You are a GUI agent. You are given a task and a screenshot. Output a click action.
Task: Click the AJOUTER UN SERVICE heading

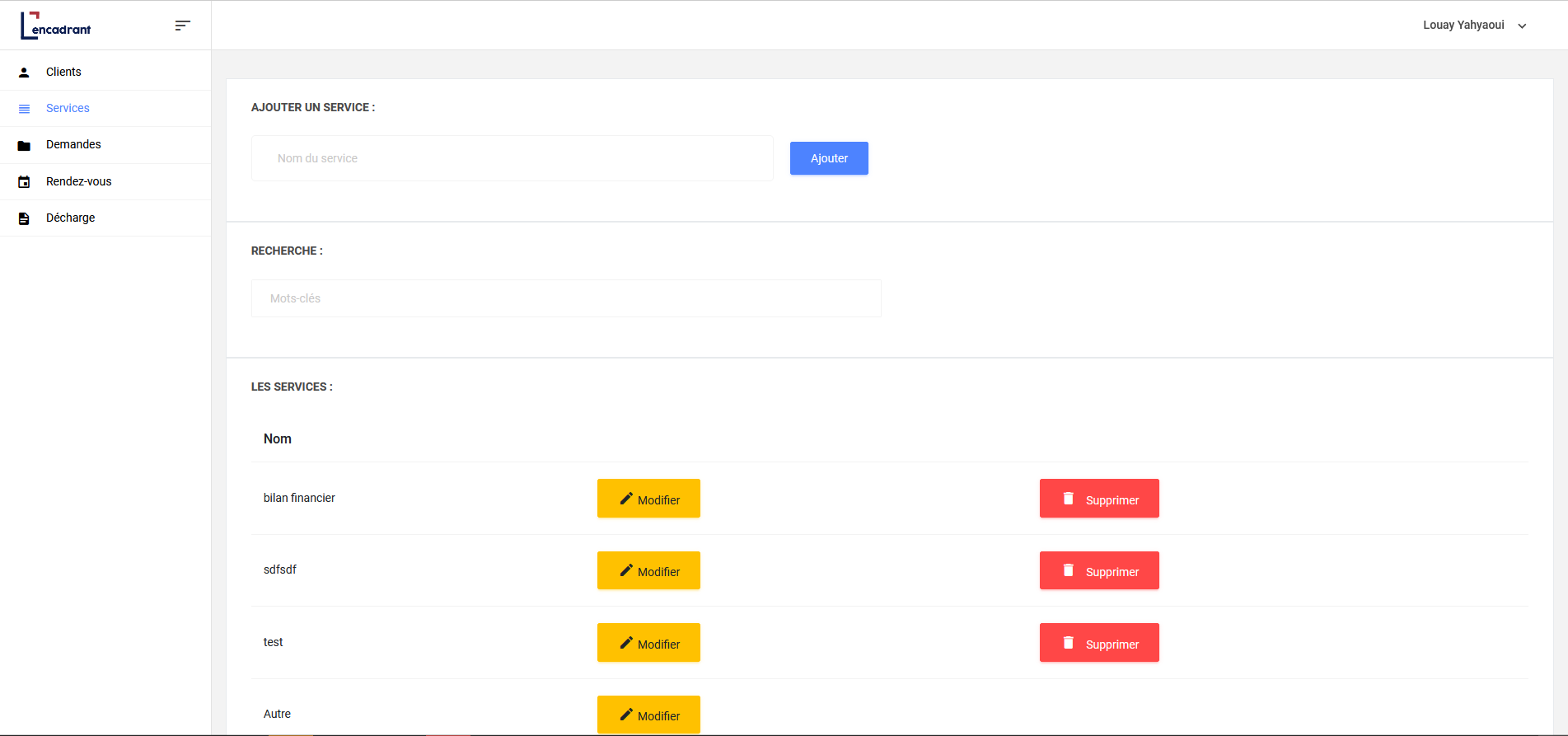[313, 107]
